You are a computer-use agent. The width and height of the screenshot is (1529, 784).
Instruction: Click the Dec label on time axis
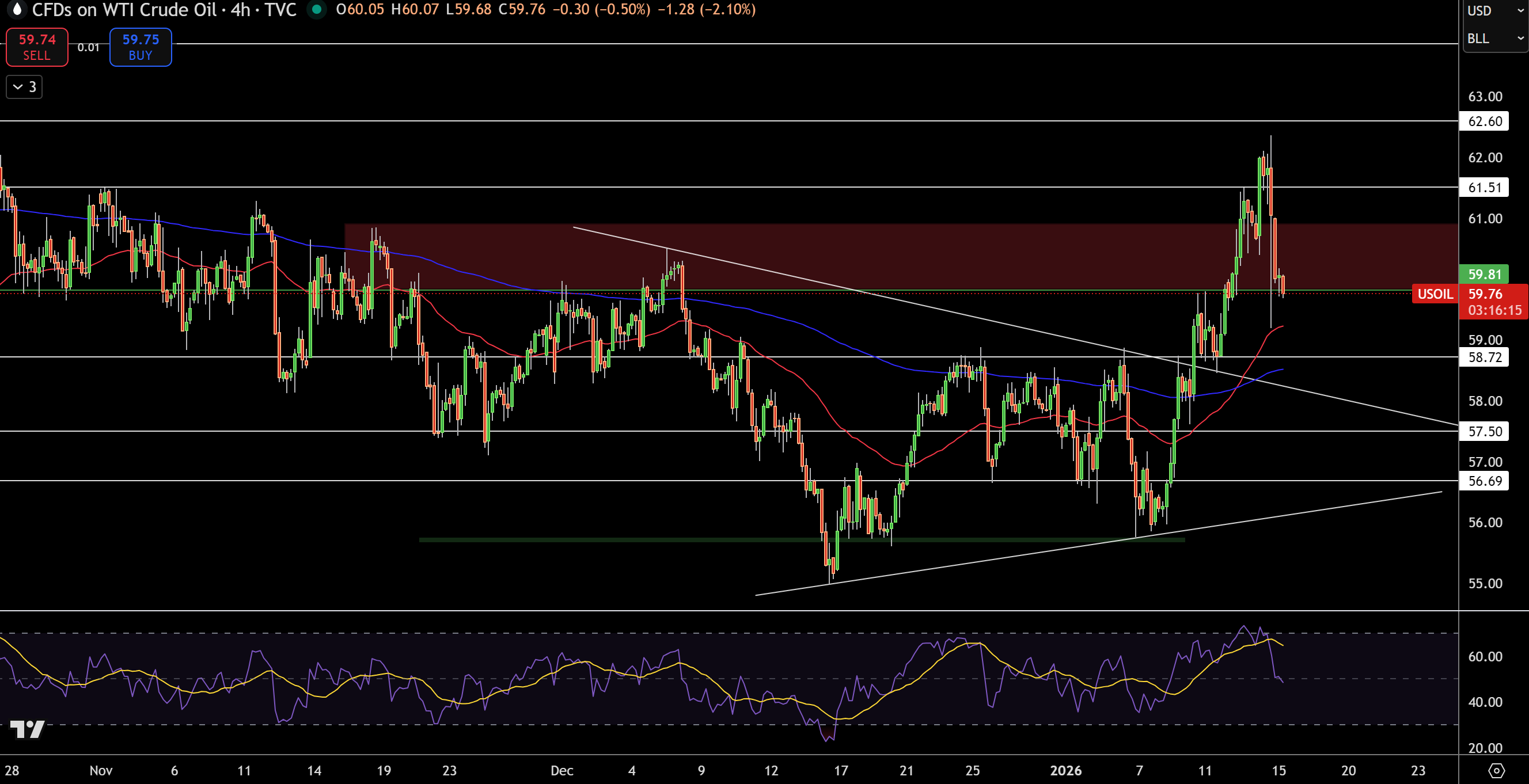561,770
